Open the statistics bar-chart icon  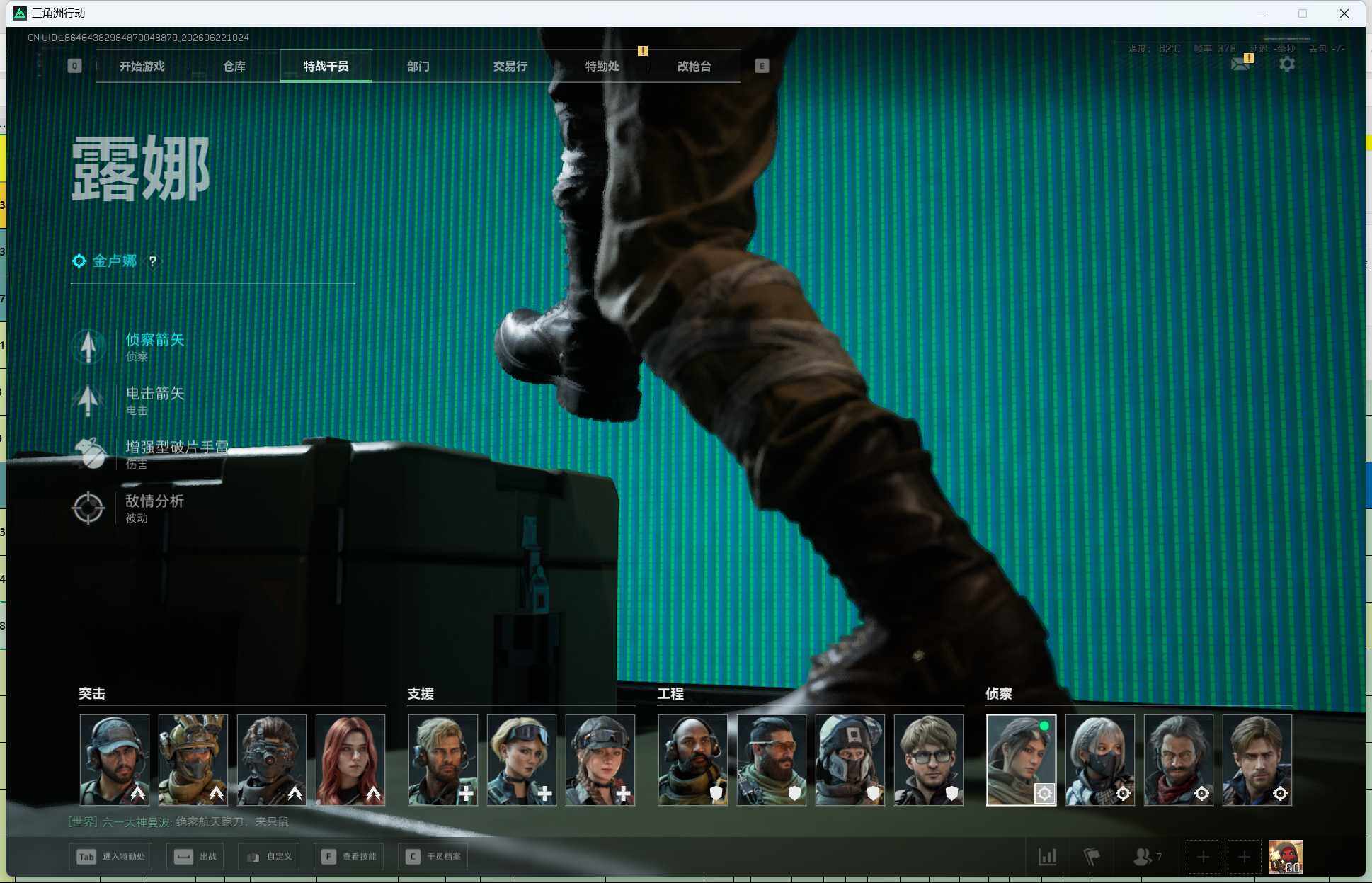pyautogui.click(x=1048, y=857)
